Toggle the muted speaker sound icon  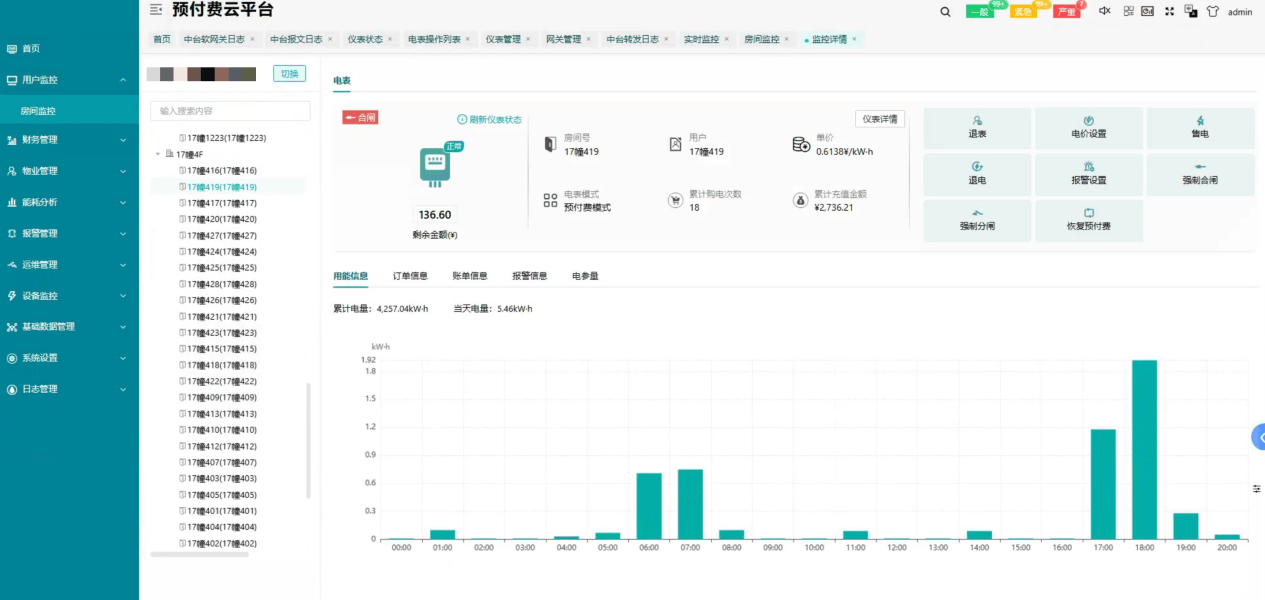1105,11
